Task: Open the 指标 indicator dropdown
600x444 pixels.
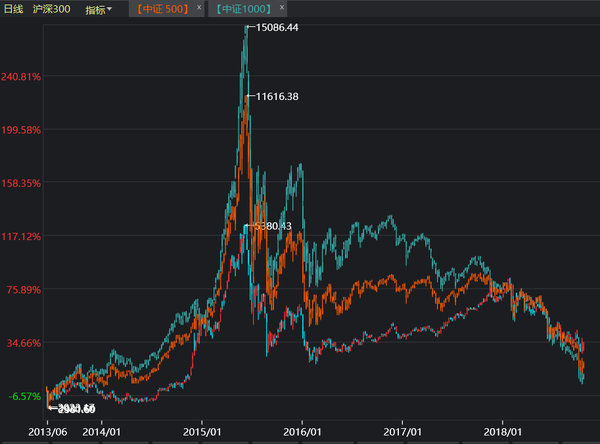Action: coord(98,10)
